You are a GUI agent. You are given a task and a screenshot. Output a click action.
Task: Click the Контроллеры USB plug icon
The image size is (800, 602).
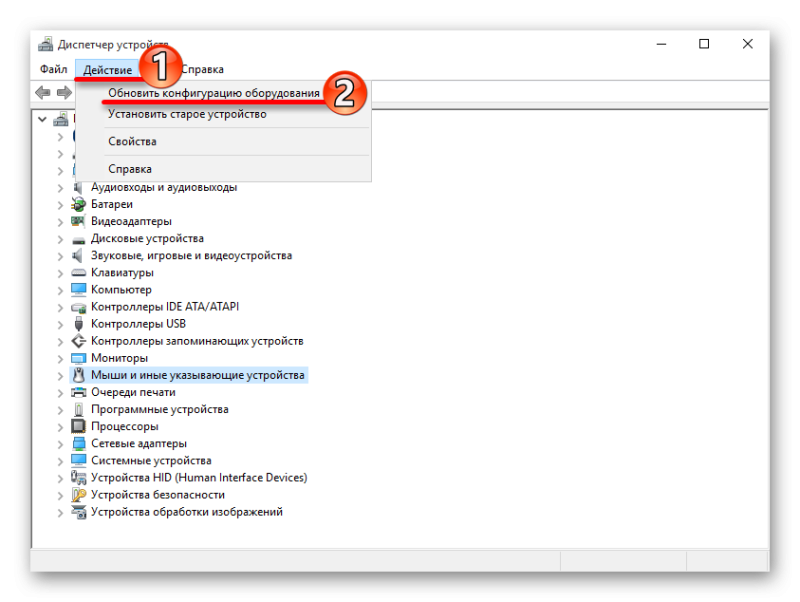[79, 324]
